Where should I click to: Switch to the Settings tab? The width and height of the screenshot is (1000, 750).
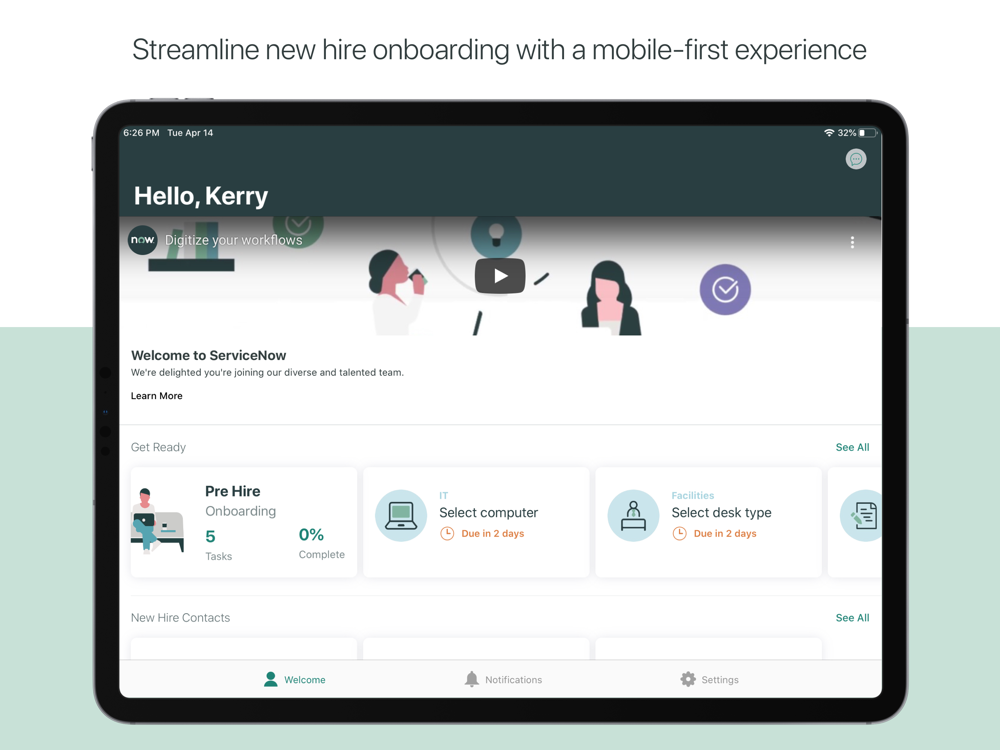(x=709, y=679)
